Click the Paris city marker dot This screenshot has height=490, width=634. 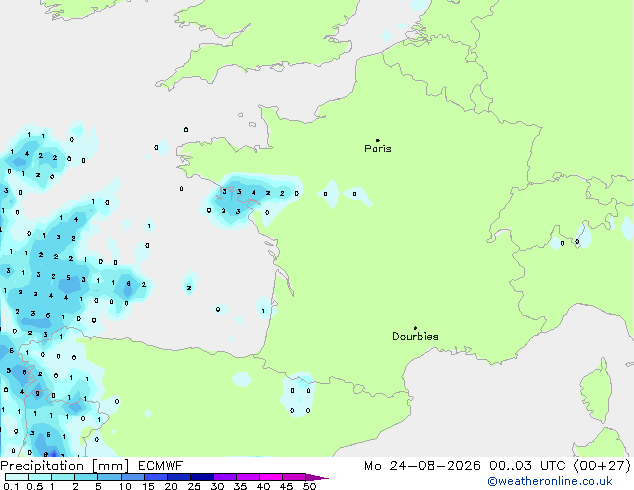pyautogui.click(x=378, y=140)
